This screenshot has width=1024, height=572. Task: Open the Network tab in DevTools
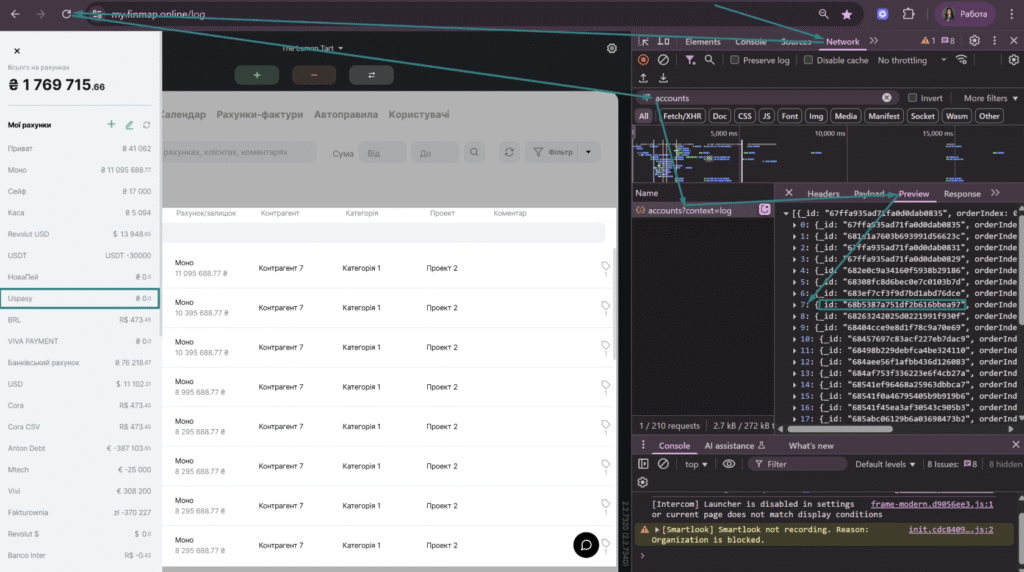(x=842, y=41)
